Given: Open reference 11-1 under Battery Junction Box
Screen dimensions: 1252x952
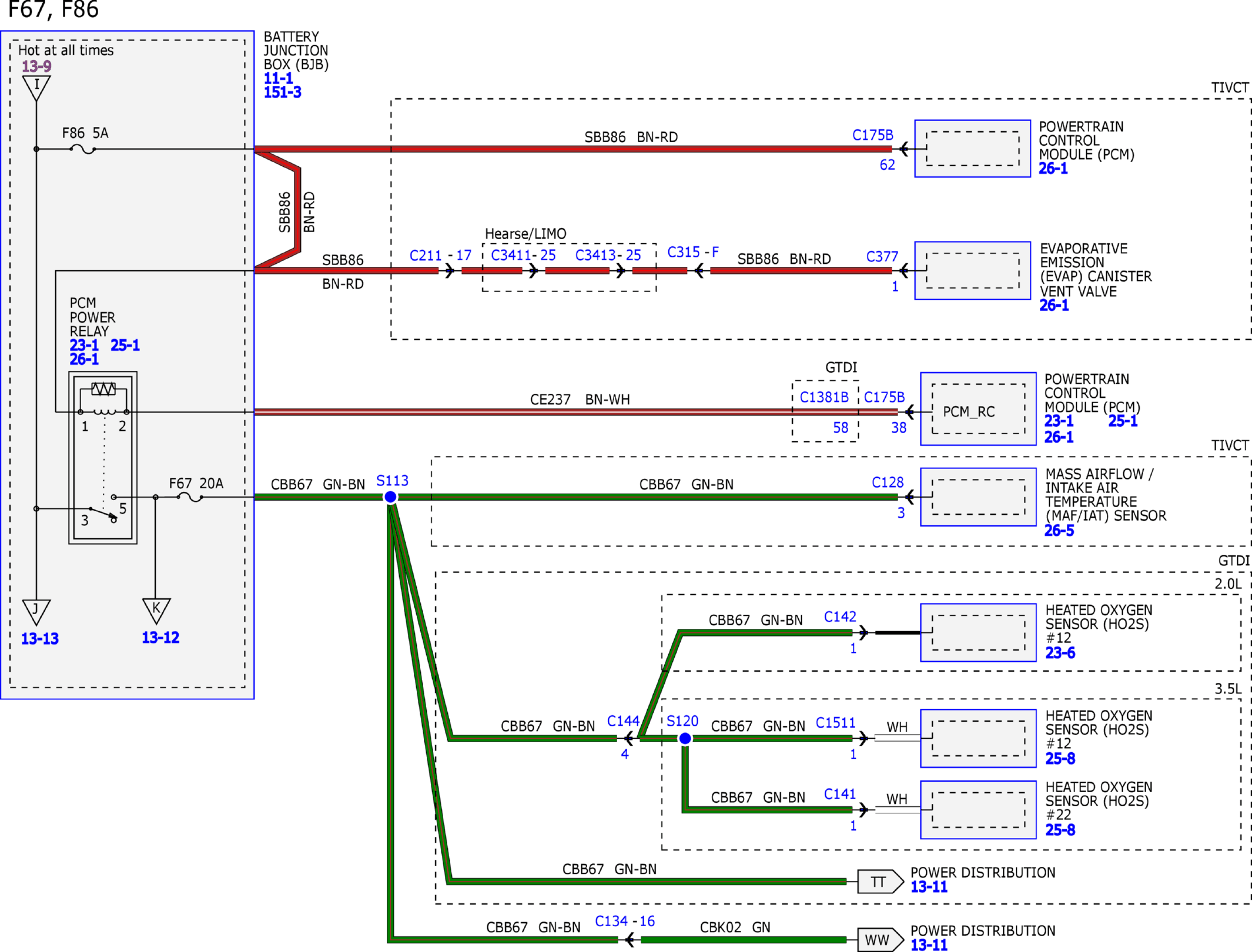Looking at the screenshot, I should 278,78.
